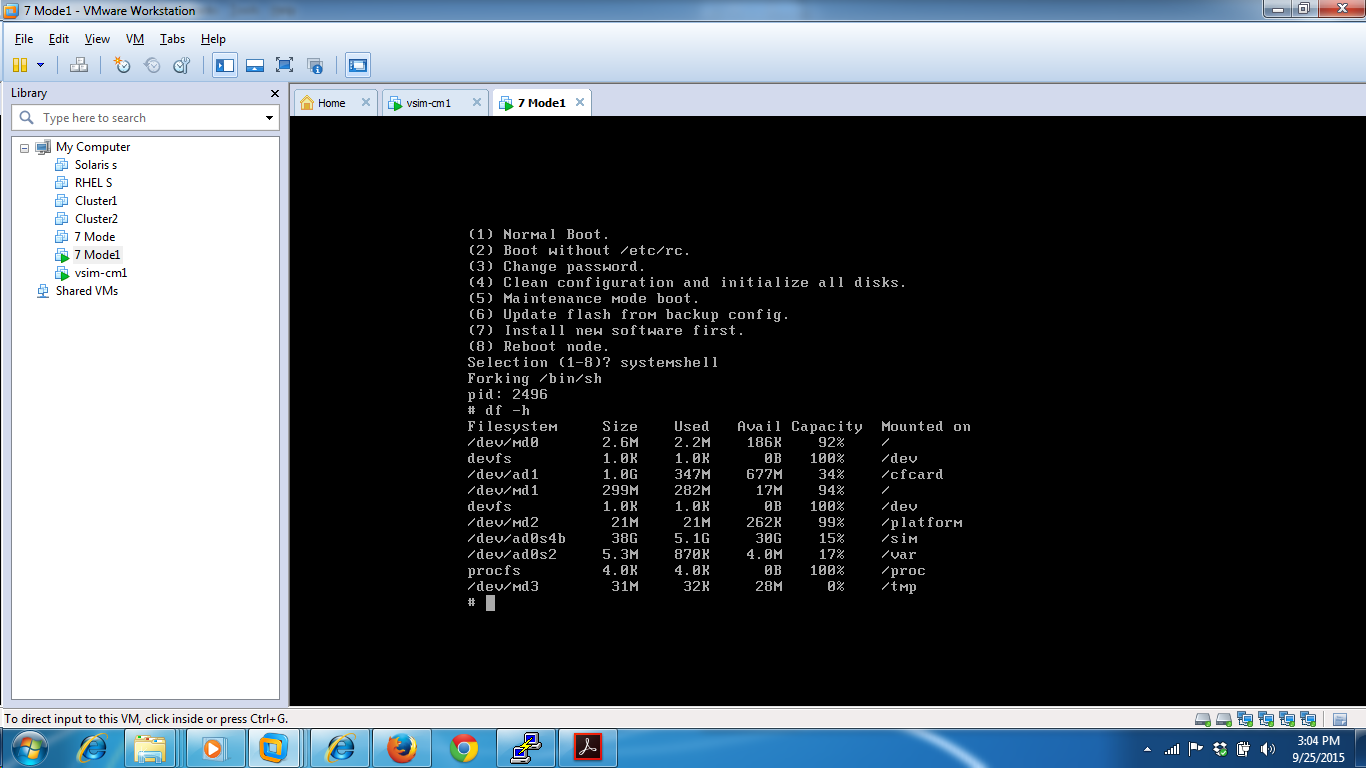Image resolution: width=1366 pixels, height=768 pixels.
Task: Toggle the thumbnail bar view button
Action: tap(255, 65)
